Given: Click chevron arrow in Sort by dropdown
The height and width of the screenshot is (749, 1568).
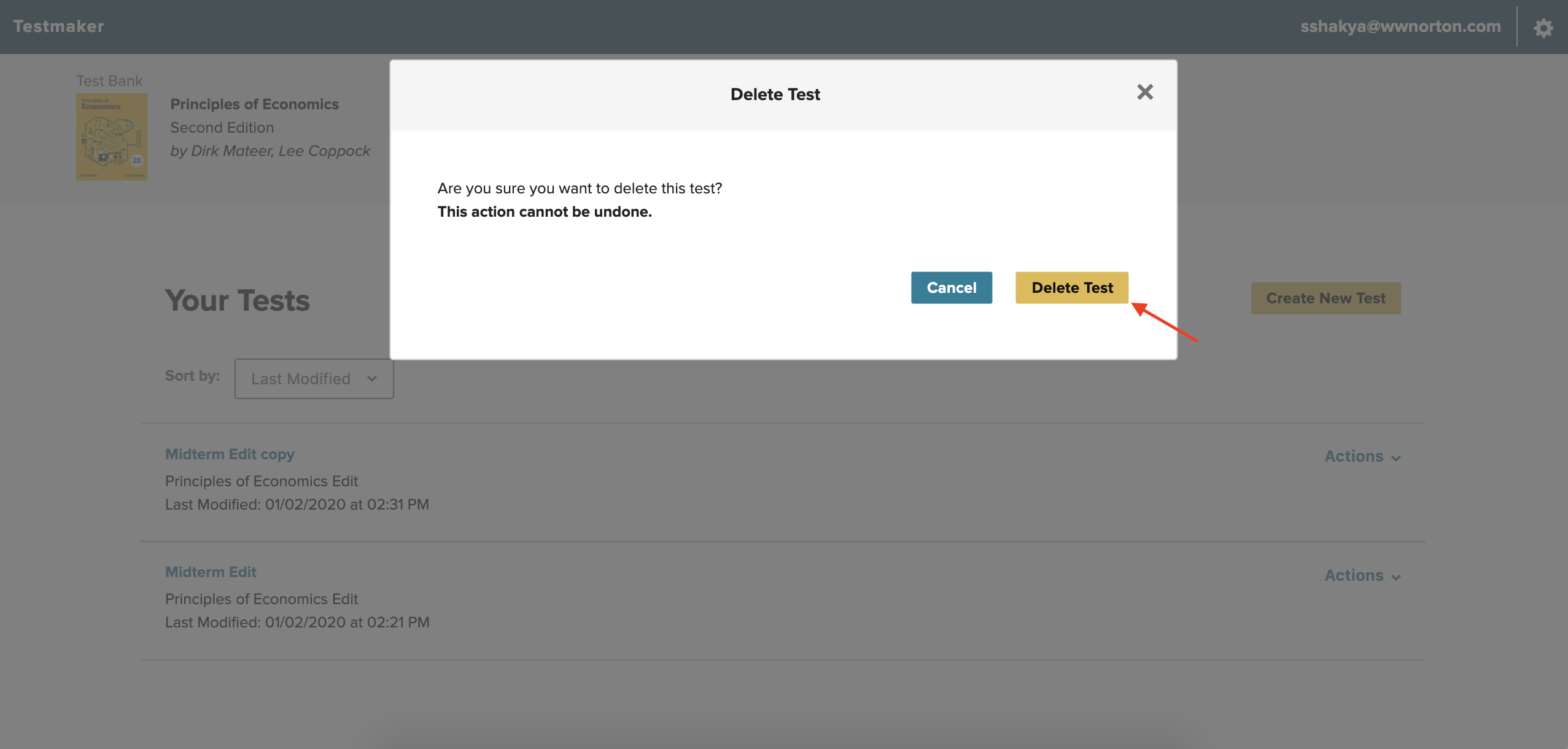Looking at the screenshot, I should pyautogui.click(x=372, y=379).
